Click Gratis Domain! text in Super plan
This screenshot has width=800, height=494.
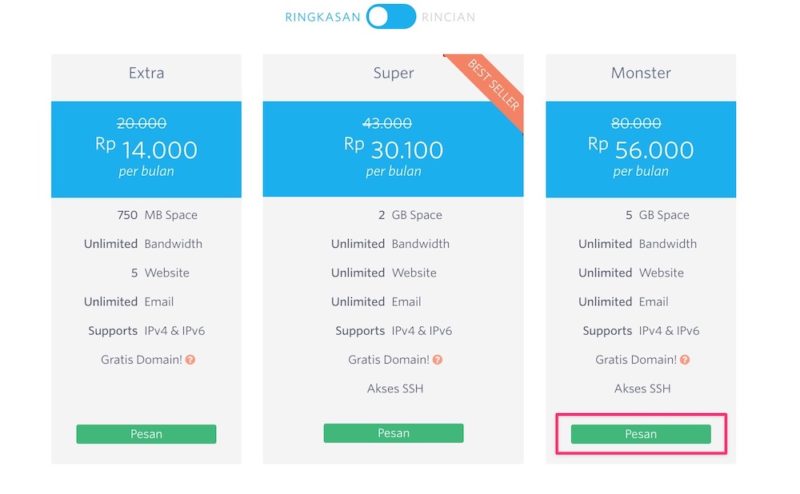point(389,360)
